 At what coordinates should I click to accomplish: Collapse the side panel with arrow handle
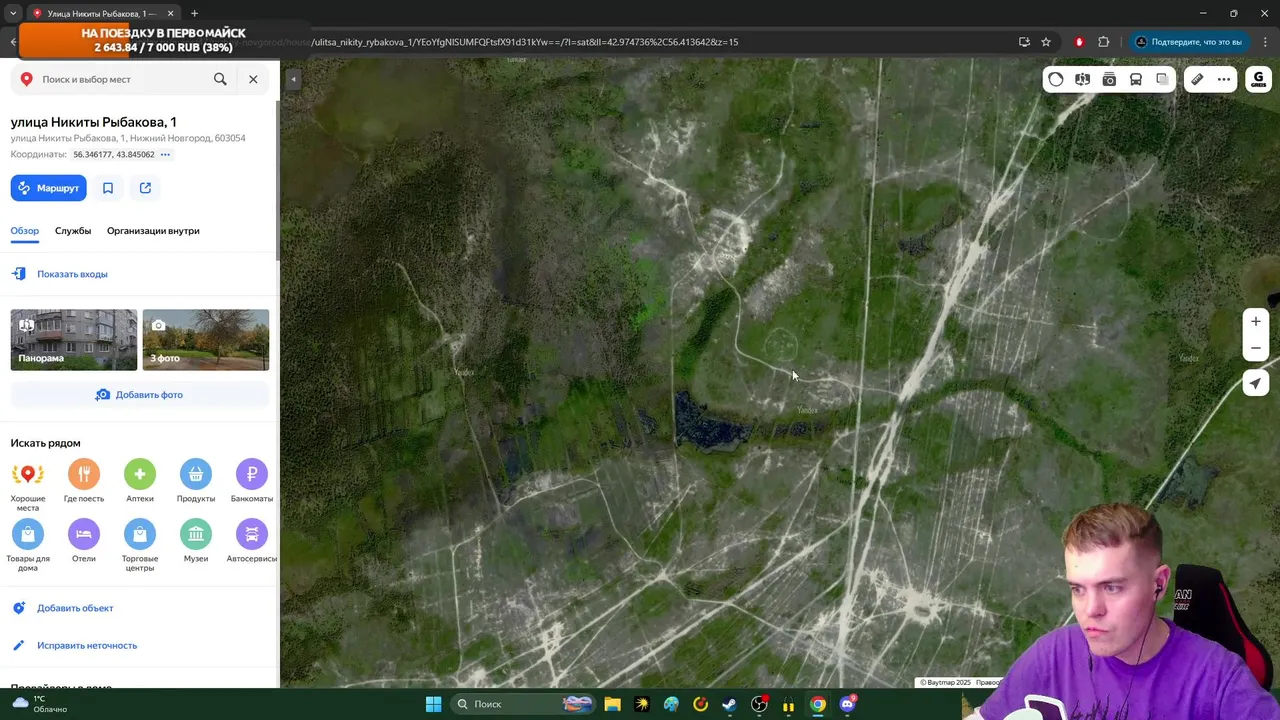[293, 79]
